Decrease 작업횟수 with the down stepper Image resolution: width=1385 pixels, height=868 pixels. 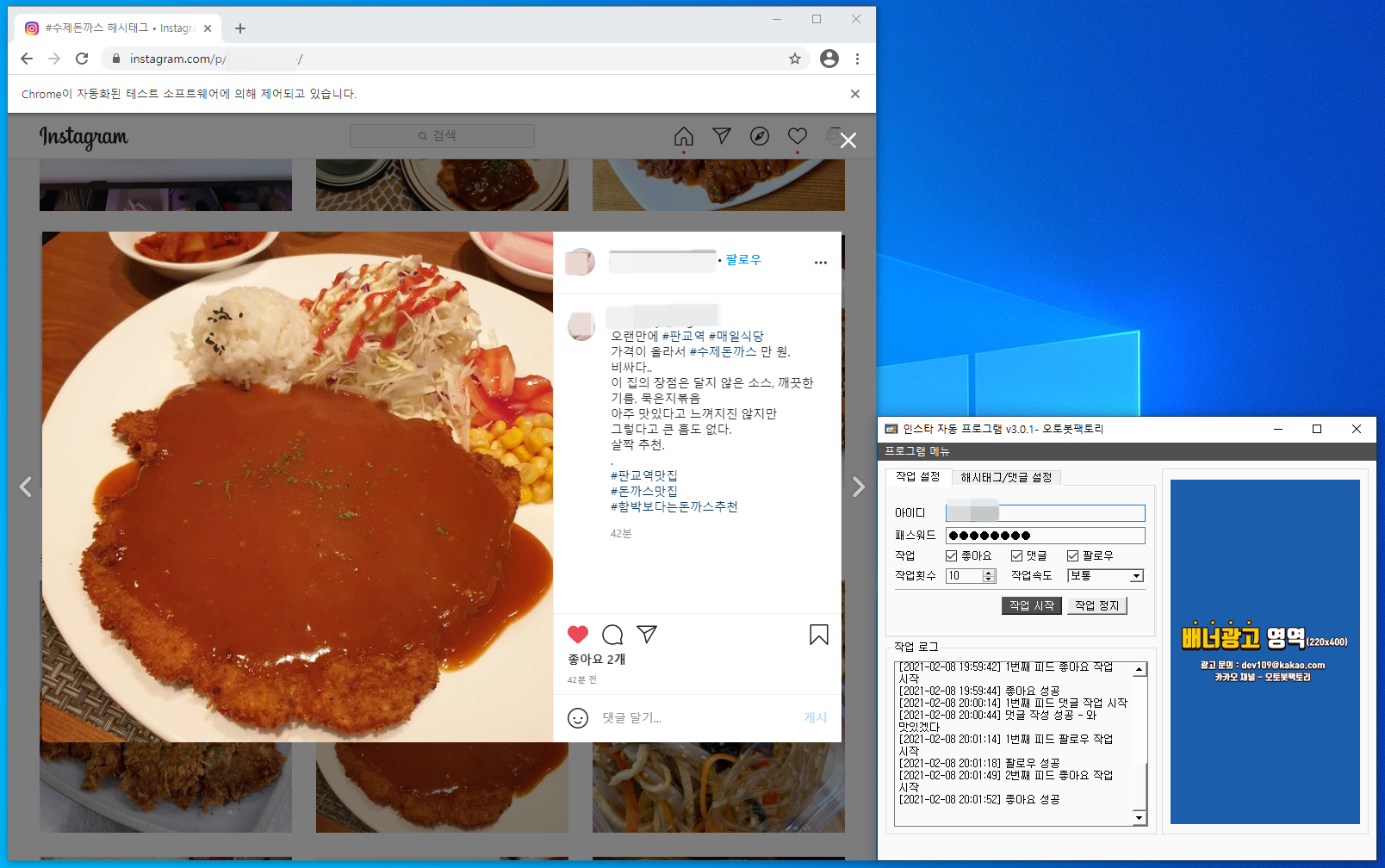coord(989,580)
